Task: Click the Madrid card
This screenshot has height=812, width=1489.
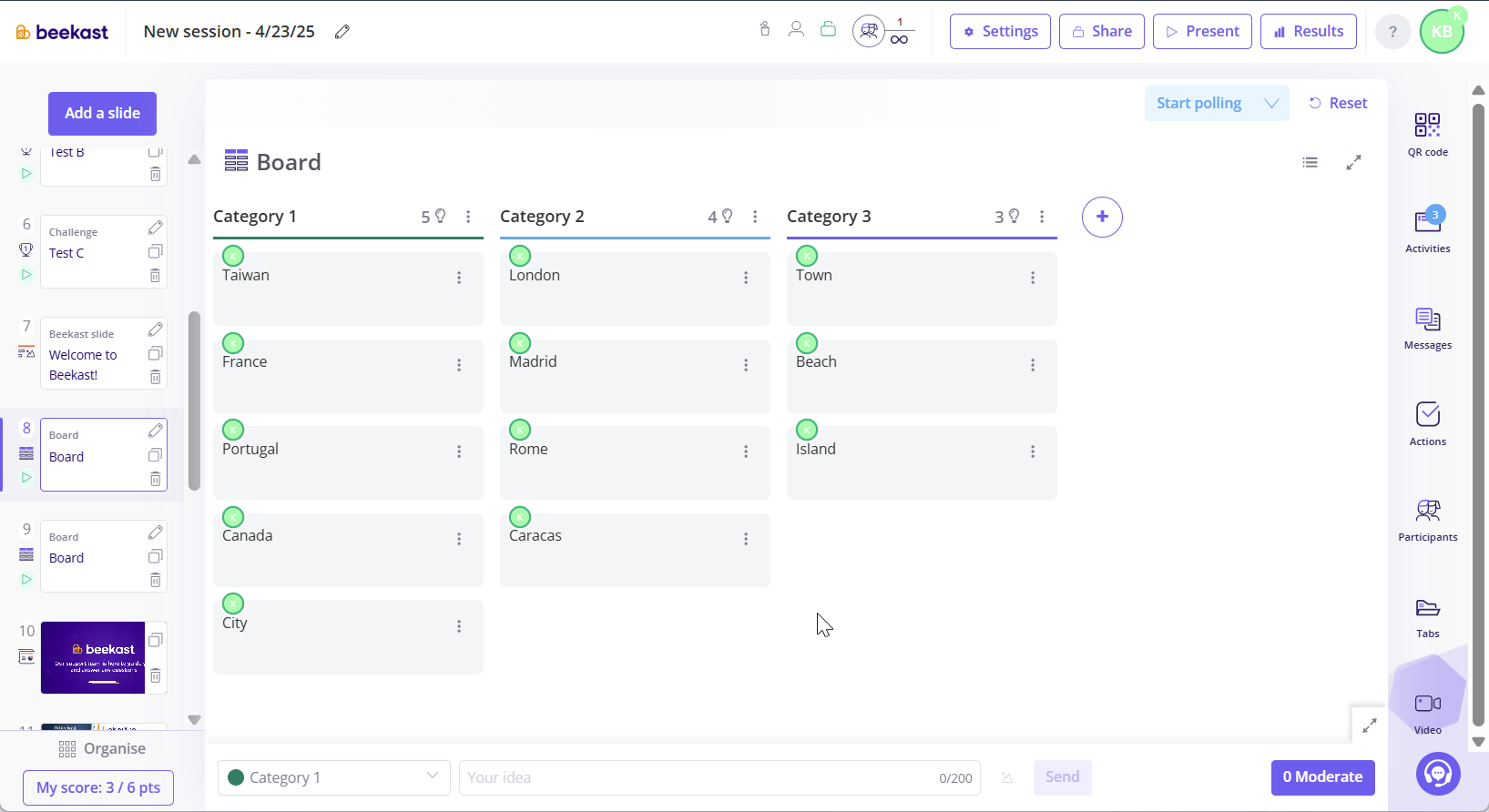Action: [635, 376]
